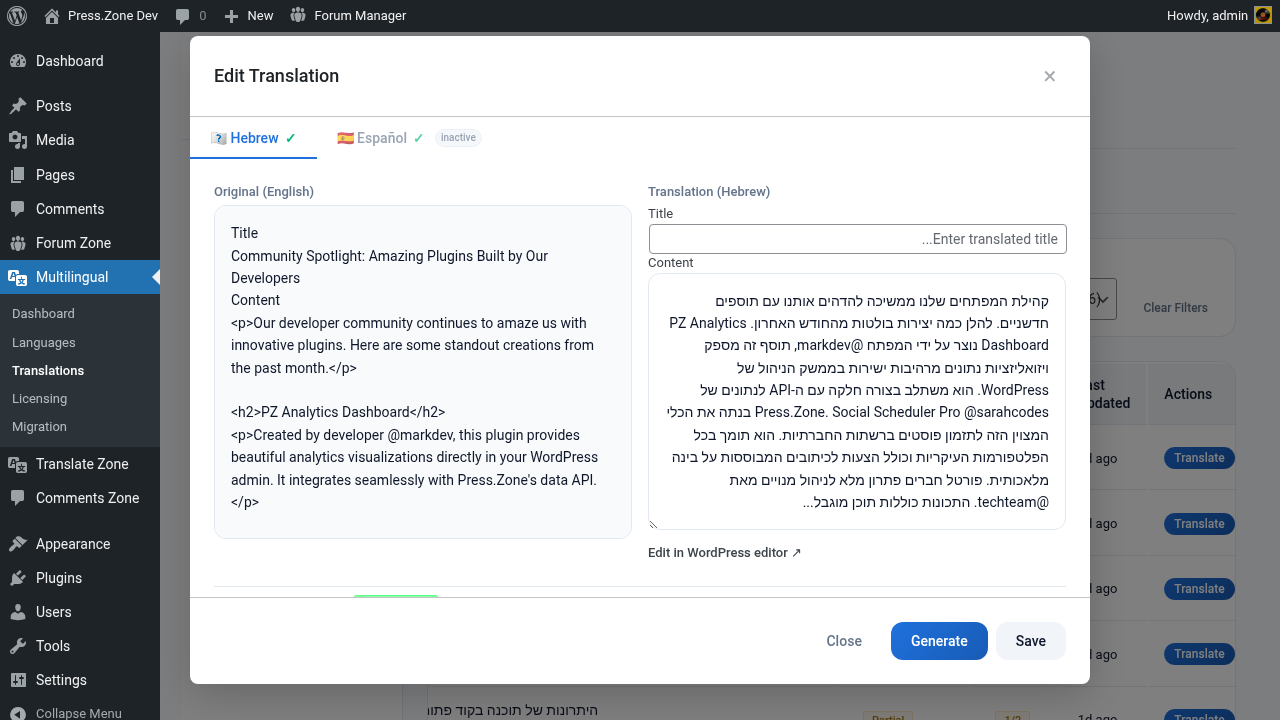The width and height of the screenshot is (1280, 720).
Task: Focus the Enter translated title field
Action: [858, 239]
